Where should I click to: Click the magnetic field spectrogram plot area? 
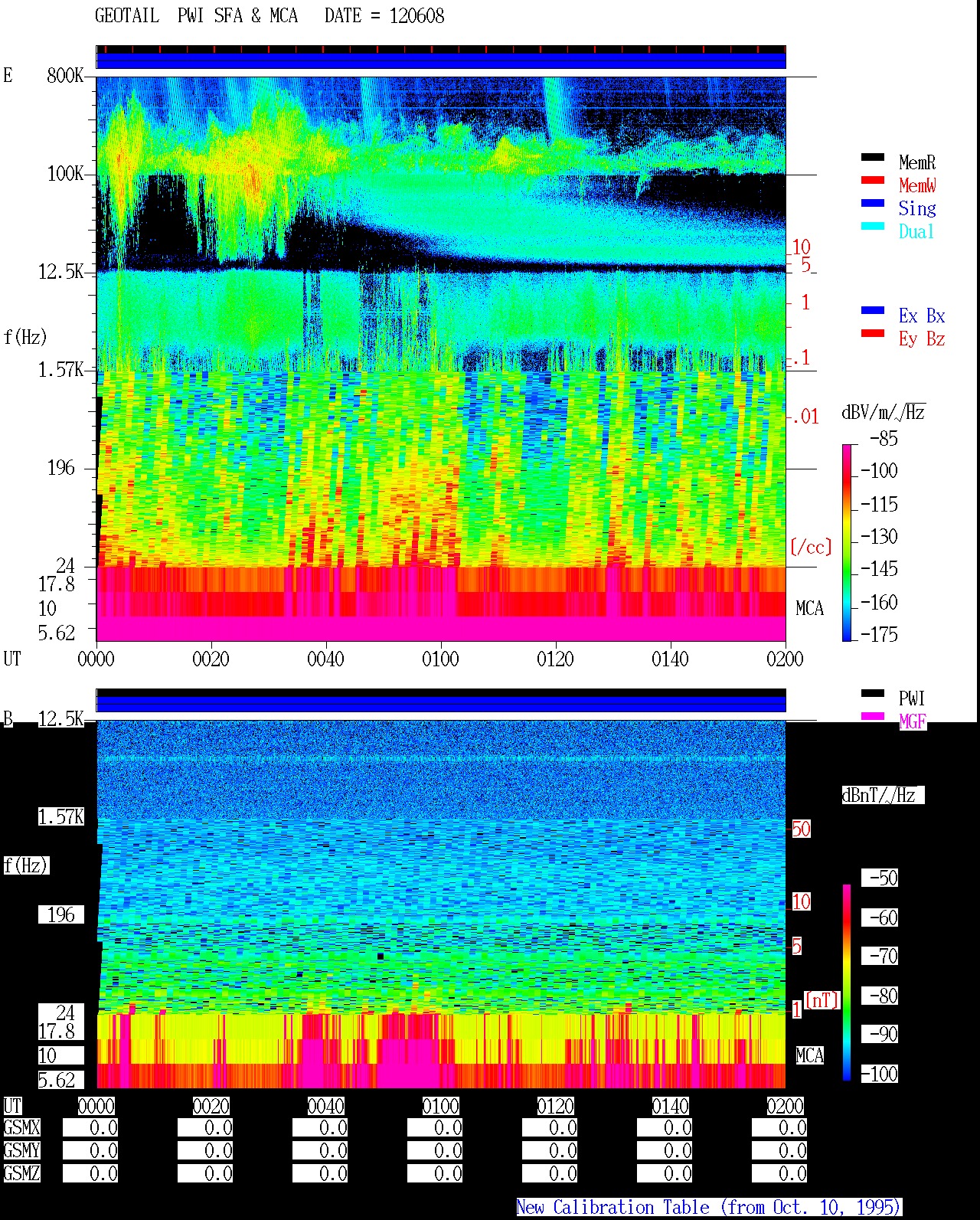tap(441, 904)
